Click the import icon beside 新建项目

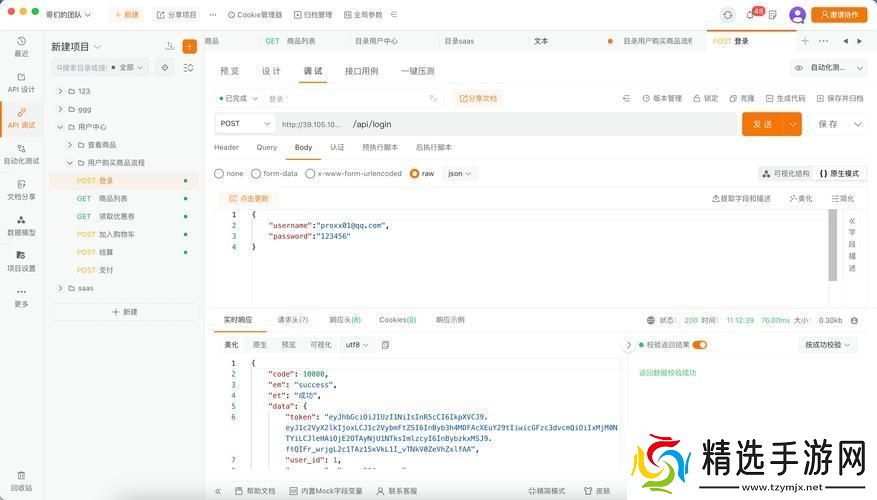coord(170,46)
